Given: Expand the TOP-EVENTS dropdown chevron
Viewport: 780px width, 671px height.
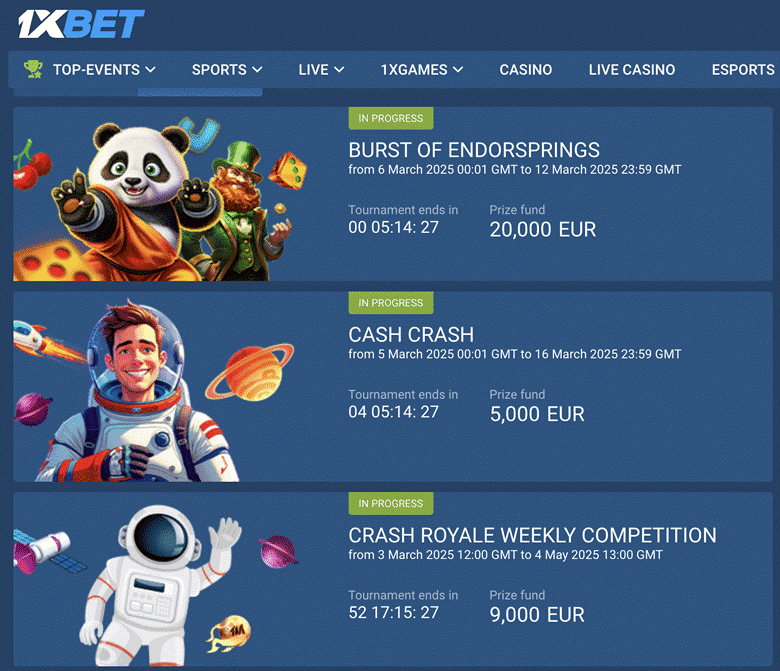Looking at the screenshot, I should (150, 70).
